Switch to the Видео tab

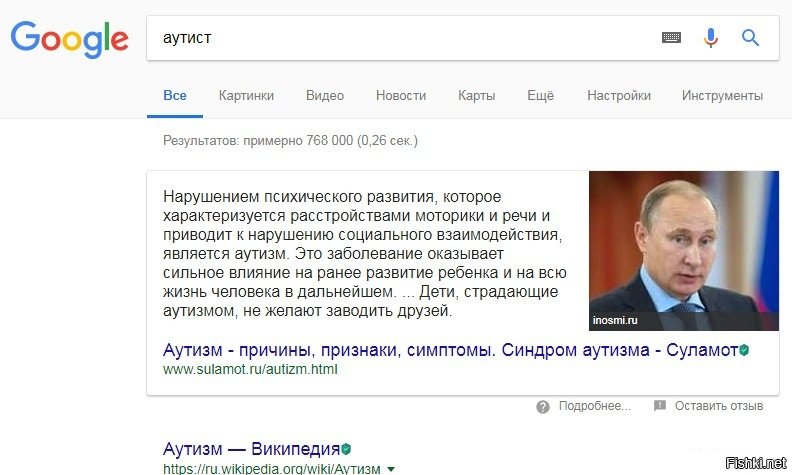[325, 96]
